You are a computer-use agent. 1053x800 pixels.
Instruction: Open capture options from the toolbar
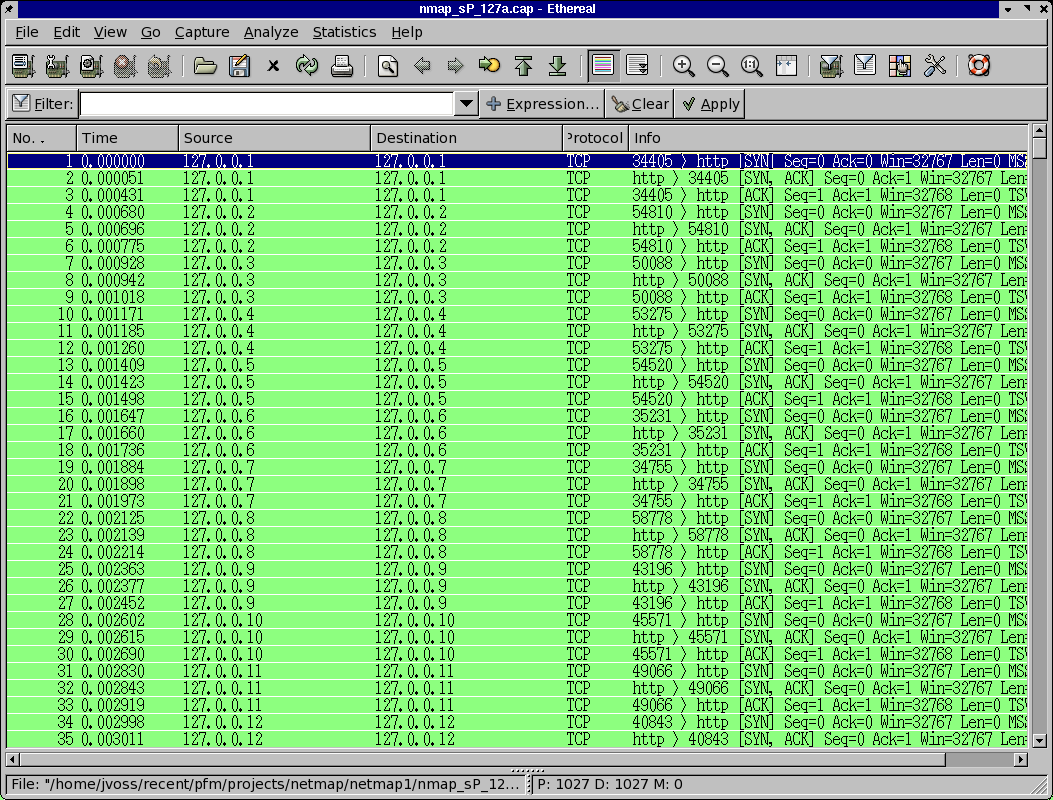point(57,65)
